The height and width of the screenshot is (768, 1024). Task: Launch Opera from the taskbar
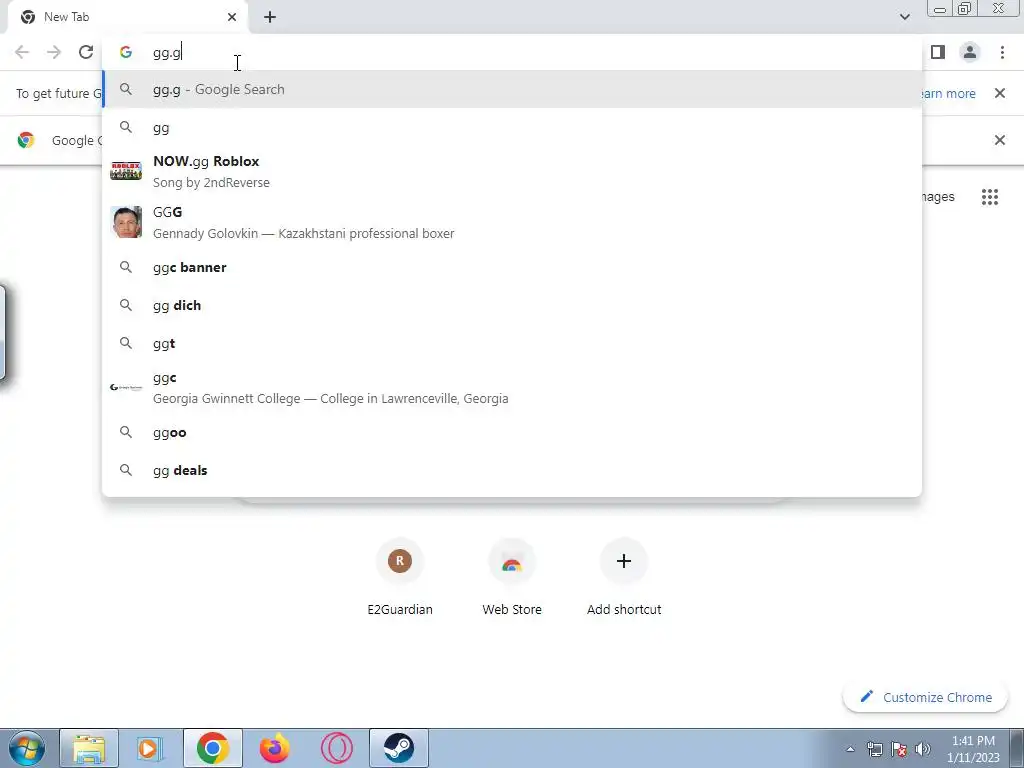tap(336, 748)
